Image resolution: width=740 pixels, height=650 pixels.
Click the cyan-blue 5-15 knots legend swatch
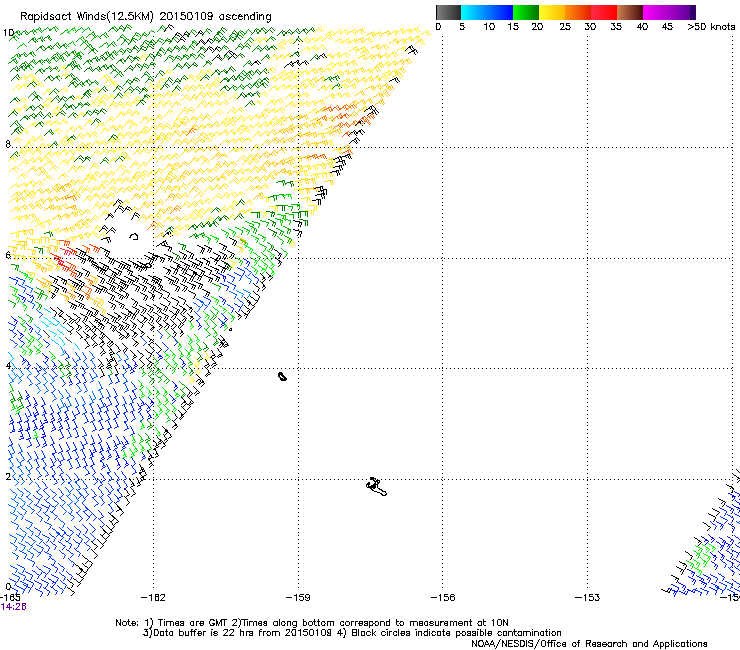(487, 12)
